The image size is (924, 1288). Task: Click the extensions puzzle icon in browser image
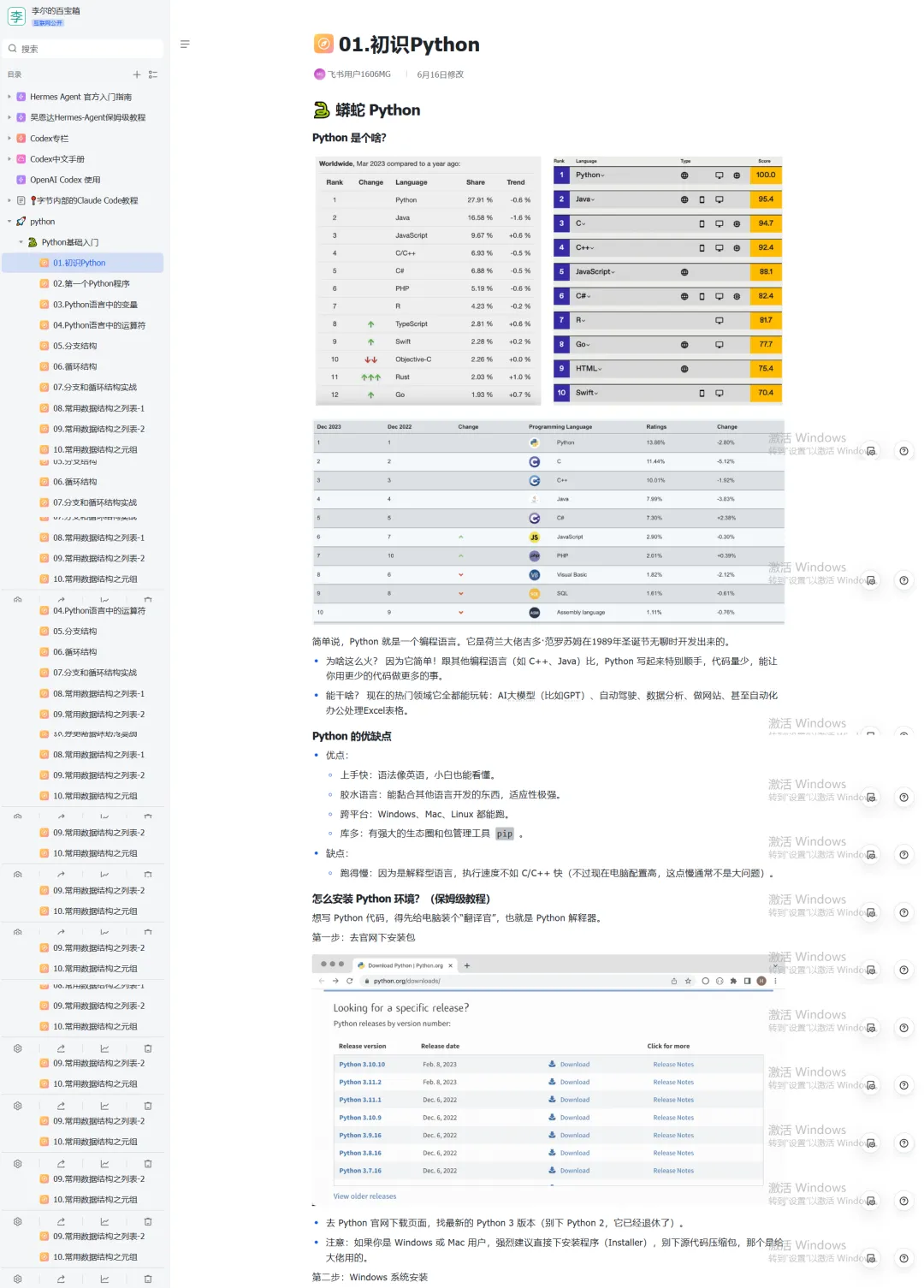tap(733, 981)
